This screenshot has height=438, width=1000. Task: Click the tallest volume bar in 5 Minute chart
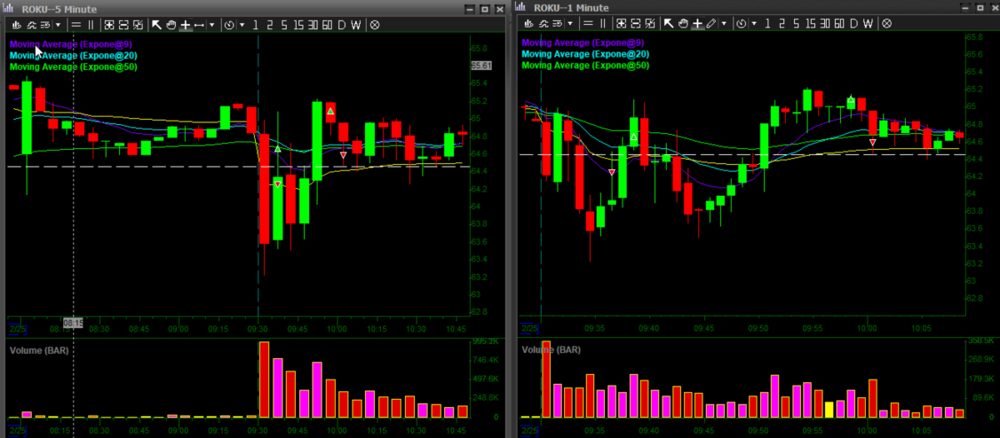coord(264,380)
